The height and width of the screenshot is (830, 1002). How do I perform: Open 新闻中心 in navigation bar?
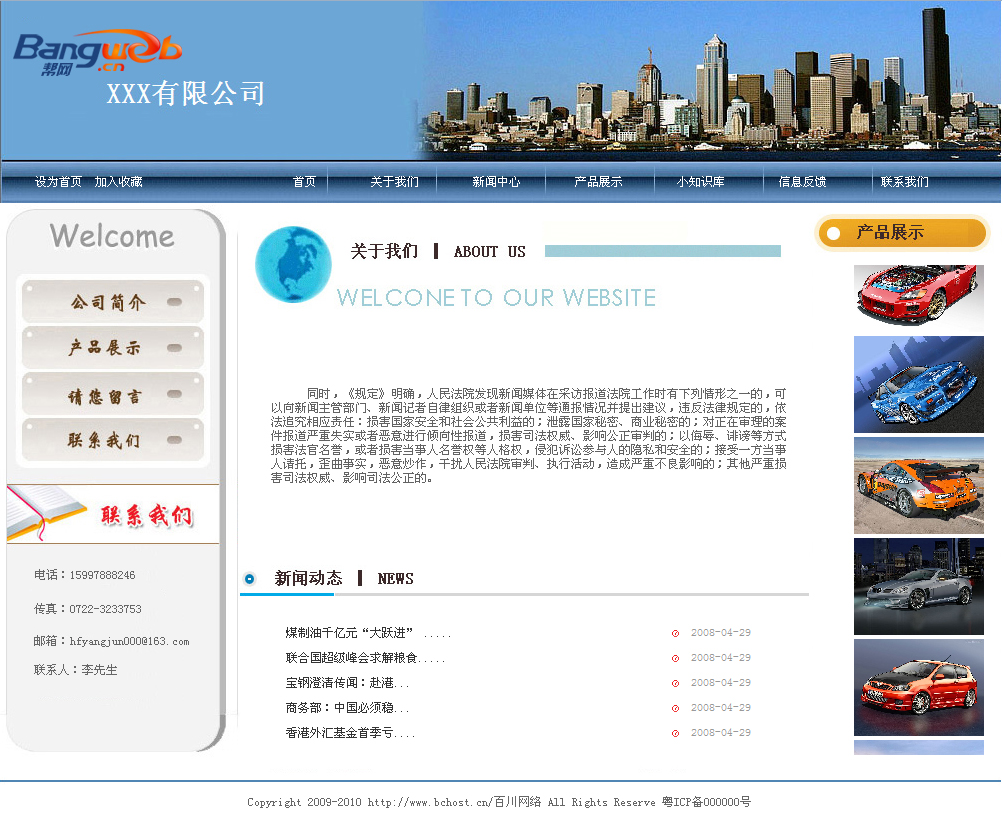click(x=496, y=182)
